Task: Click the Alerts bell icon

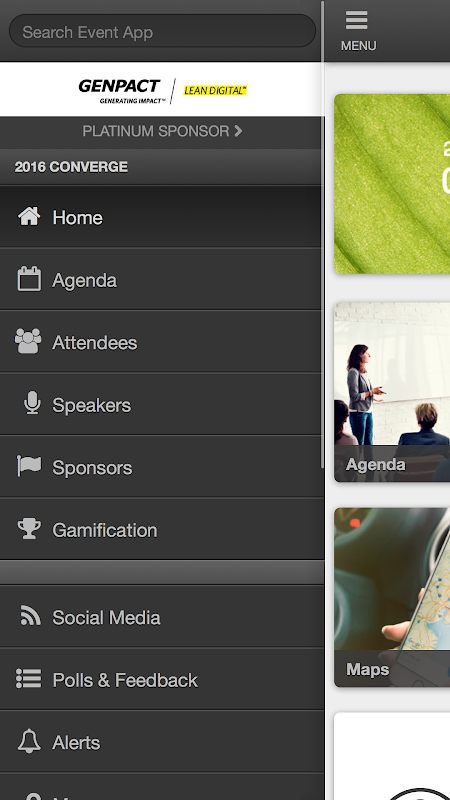Action: tap(29, 741)
